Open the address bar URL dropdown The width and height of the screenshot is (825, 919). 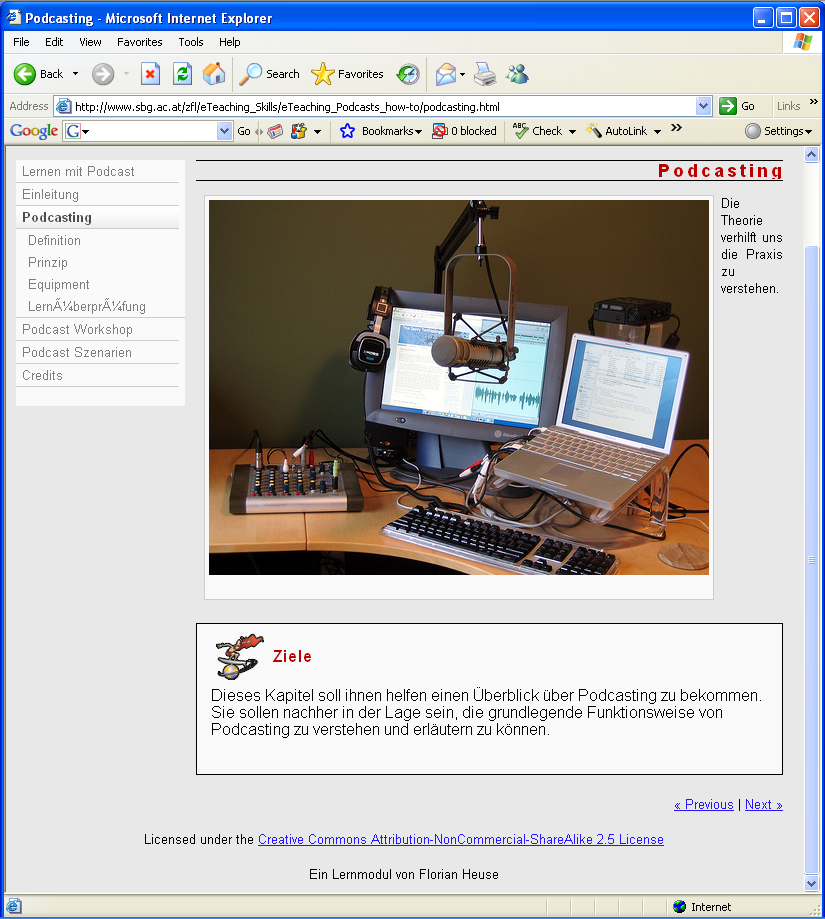[x=704, y=106]
